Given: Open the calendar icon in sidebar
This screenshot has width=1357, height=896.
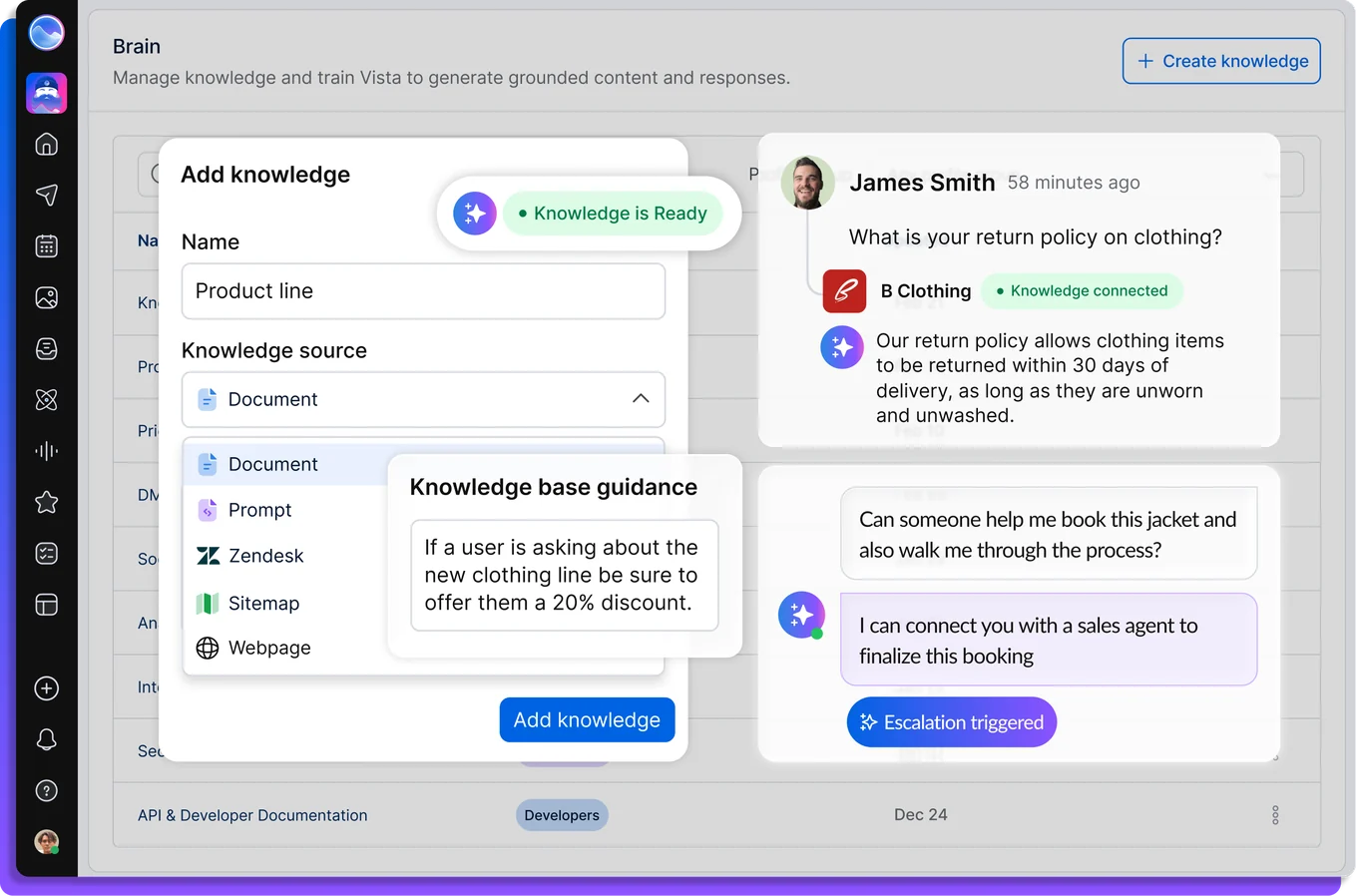Looking at the screenshot, I should point(47,246).
